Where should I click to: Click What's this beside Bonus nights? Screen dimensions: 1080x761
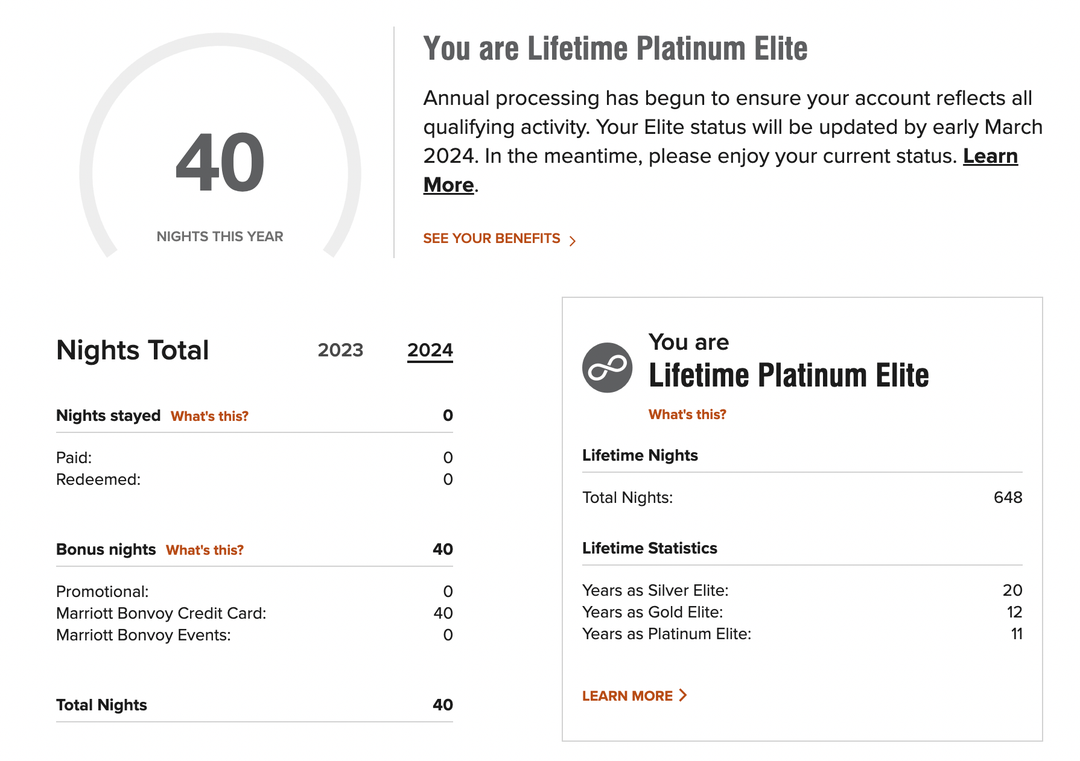[x=205, y=550]
